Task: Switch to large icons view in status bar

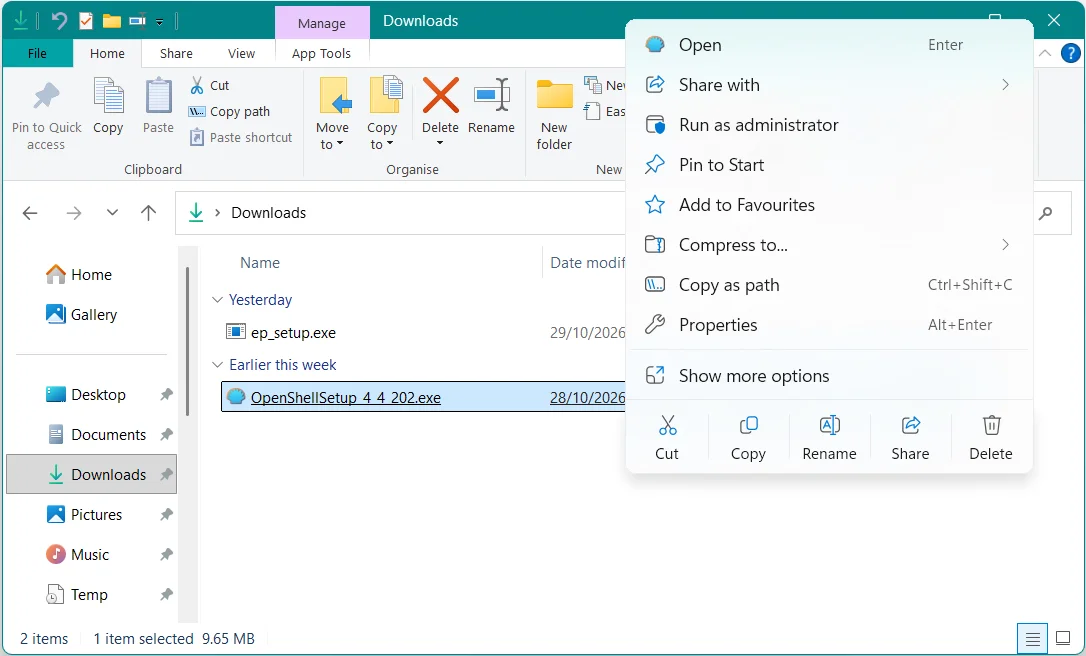Action: click(1062, 638)
